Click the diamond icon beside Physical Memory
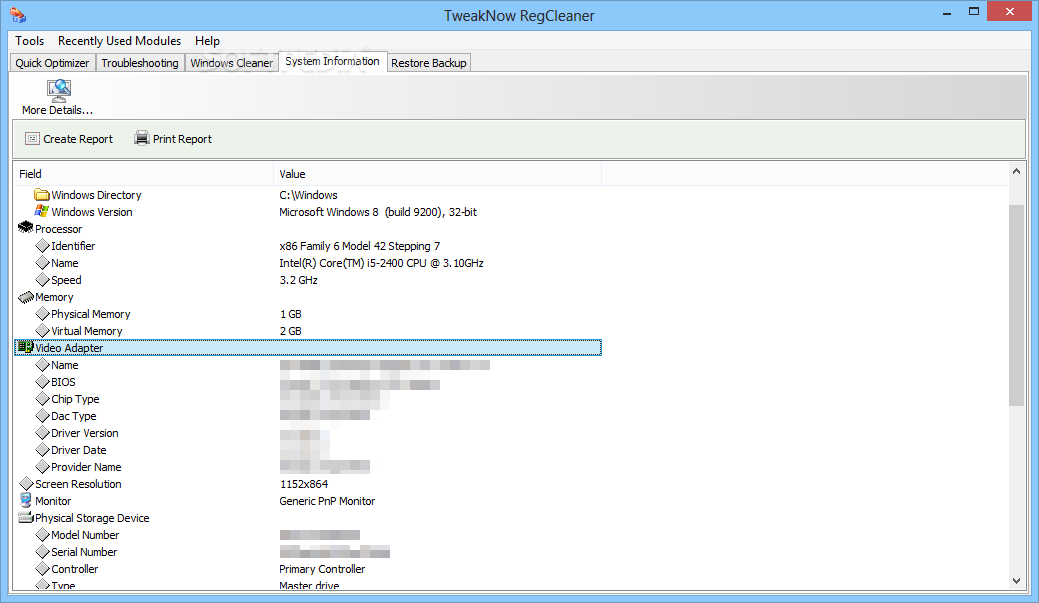The image size is (1039, 603). pyautogui.click(x=42, y=313)
